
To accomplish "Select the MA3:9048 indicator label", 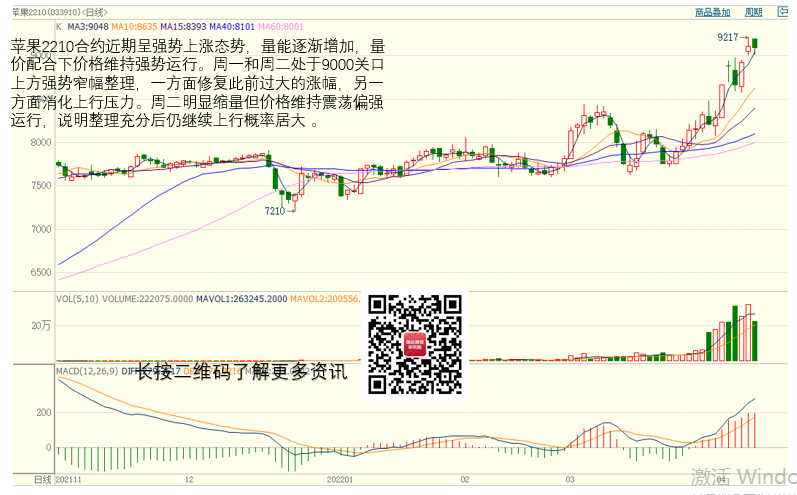I will (x=88, y=27).
